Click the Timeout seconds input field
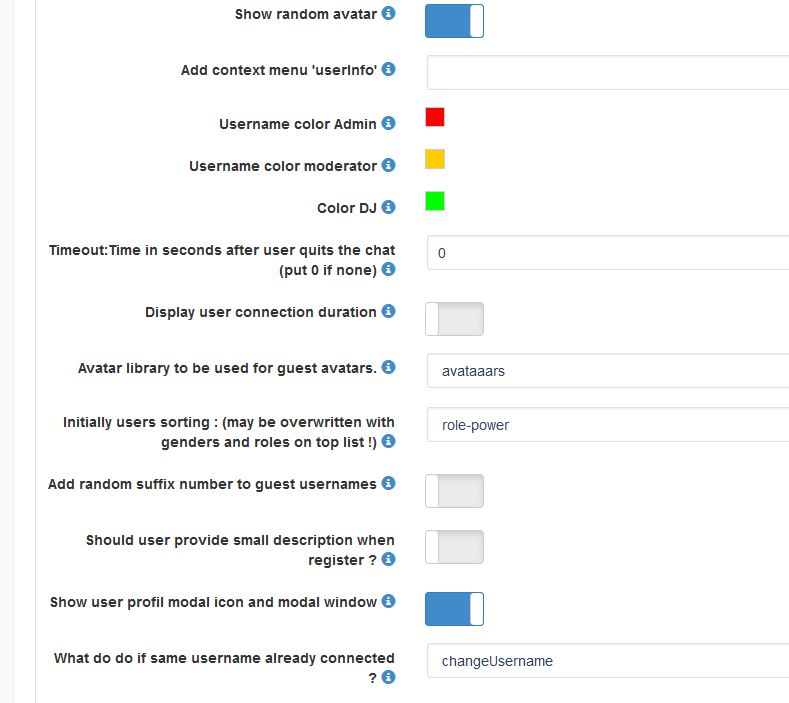 [607, 253]
